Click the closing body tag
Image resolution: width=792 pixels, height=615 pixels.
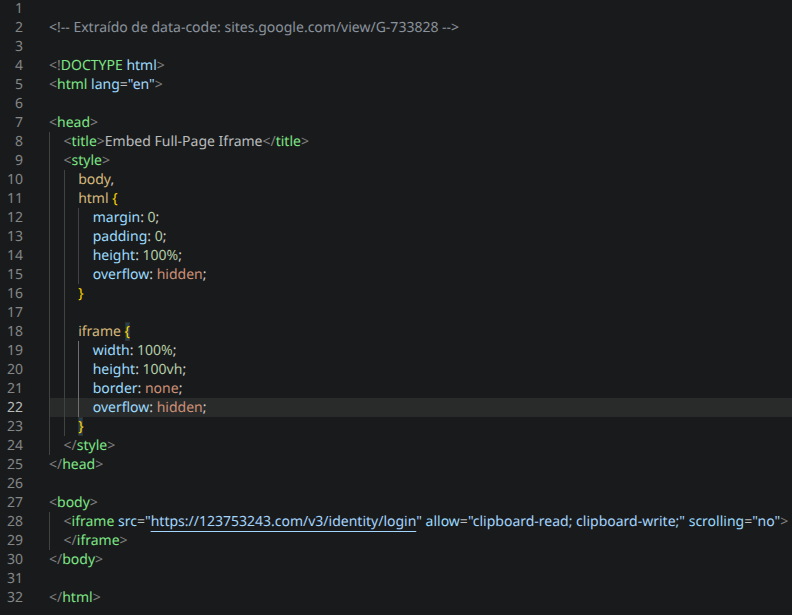click(76, 559)
